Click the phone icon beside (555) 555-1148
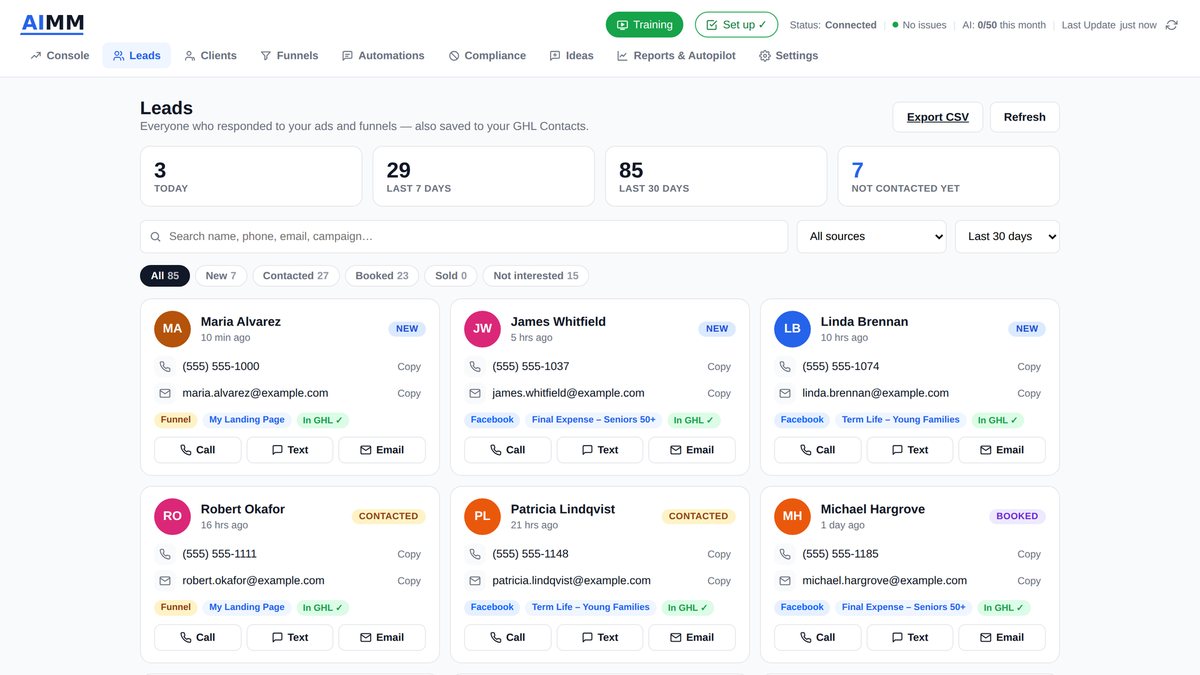Viewport: 1200px width, 675px height. click(475, 554)
